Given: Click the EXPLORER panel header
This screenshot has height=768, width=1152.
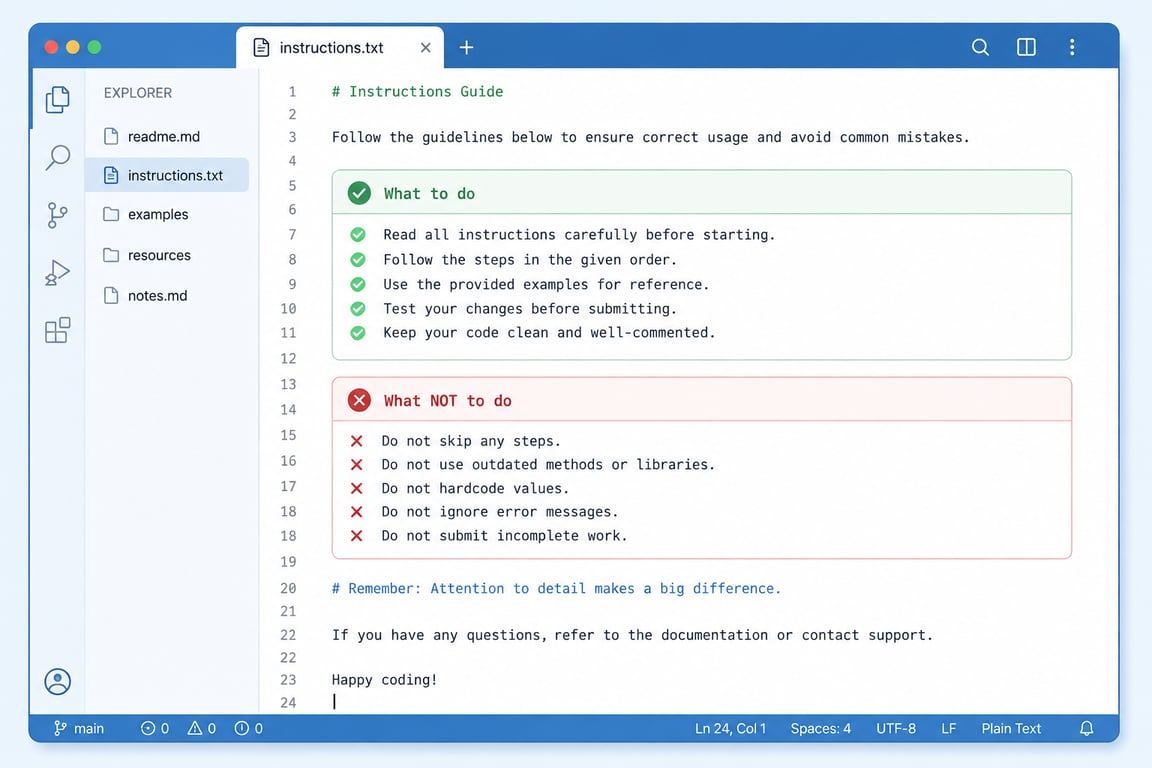Looking at the screenshot, I should click(138, 93).
